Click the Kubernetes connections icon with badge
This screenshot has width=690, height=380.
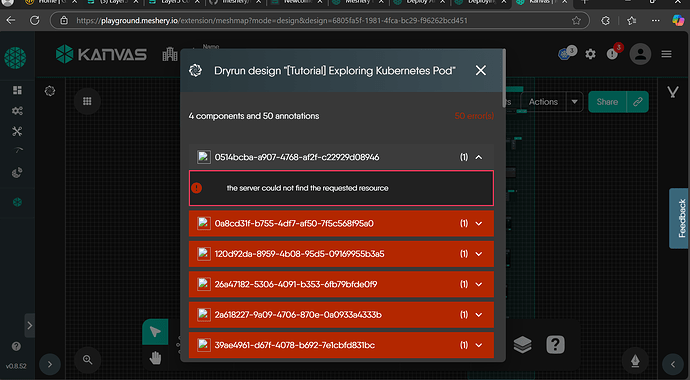[565, 54]
